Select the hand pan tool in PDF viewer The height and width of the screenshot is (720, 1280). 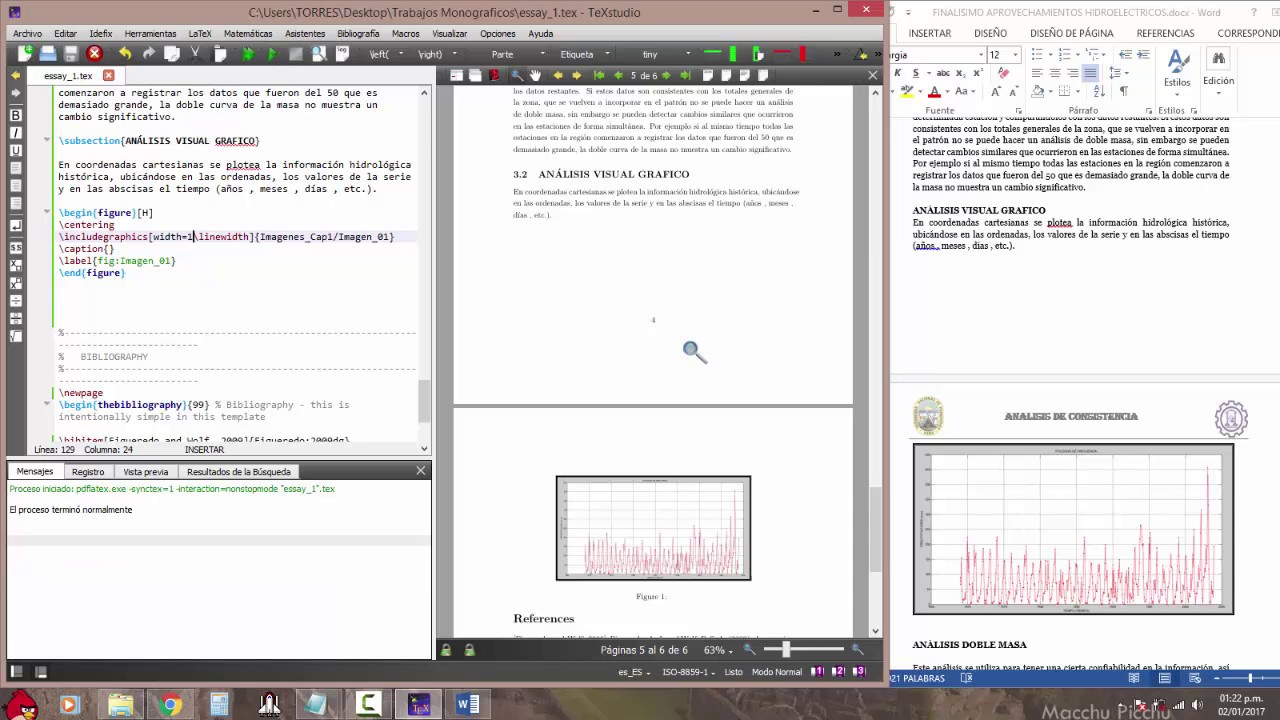point(535,75)
